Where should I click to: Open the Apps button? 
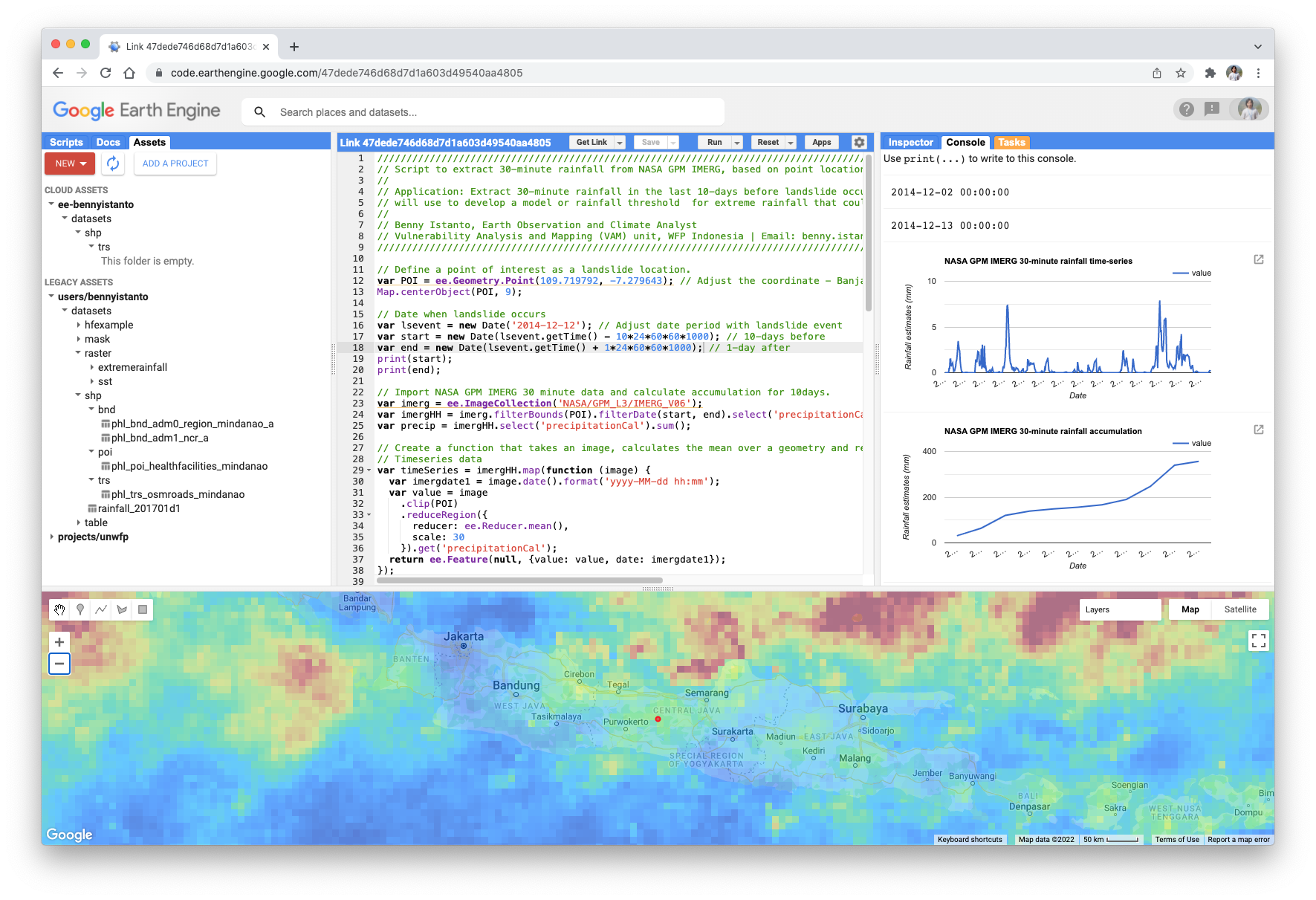pos(821,143)
